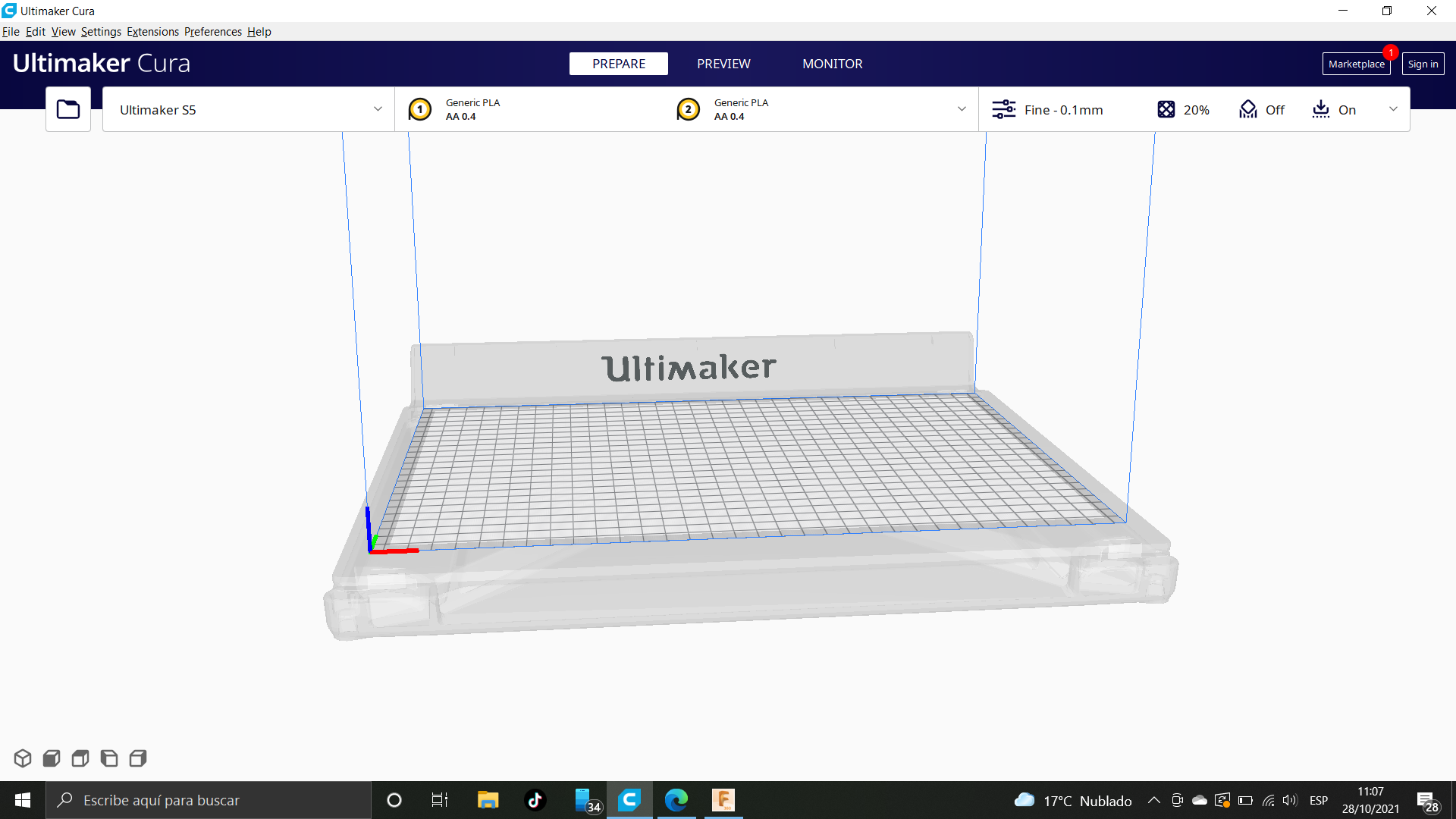This screenshot has width=1456, height=819.
Task: Open the Extensions menu
Action: (x=152, y=32)
